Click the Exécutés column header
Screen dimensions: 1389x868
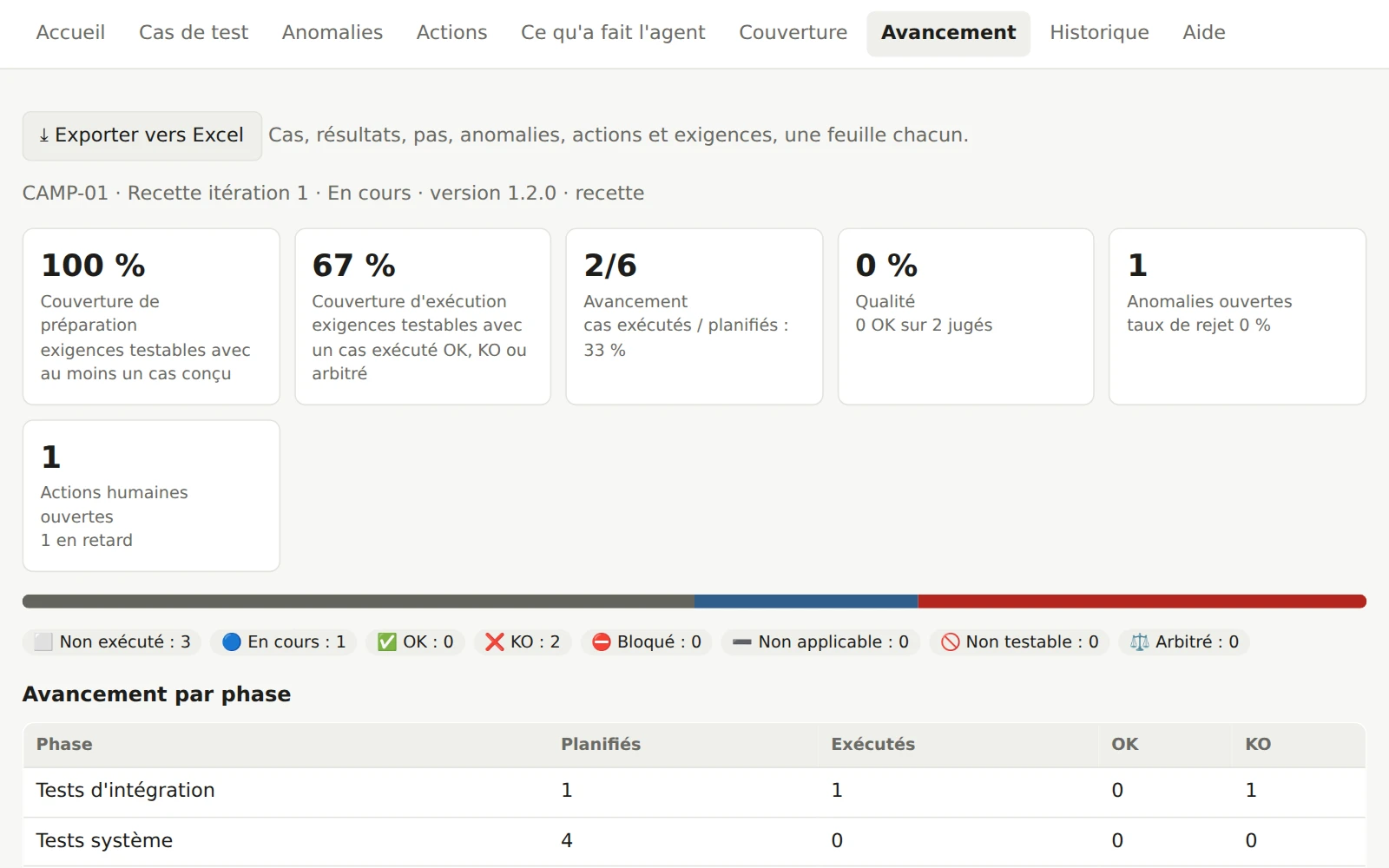click(x=872, y=745)
